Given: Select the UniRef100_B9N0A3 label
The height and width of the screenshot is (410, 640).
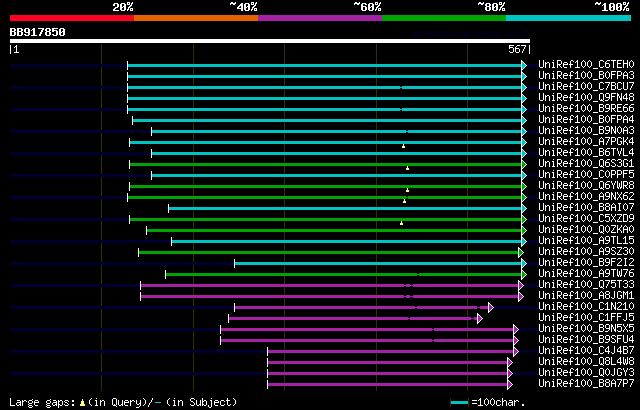Looking at the screenshot, I should pos(586,131).
